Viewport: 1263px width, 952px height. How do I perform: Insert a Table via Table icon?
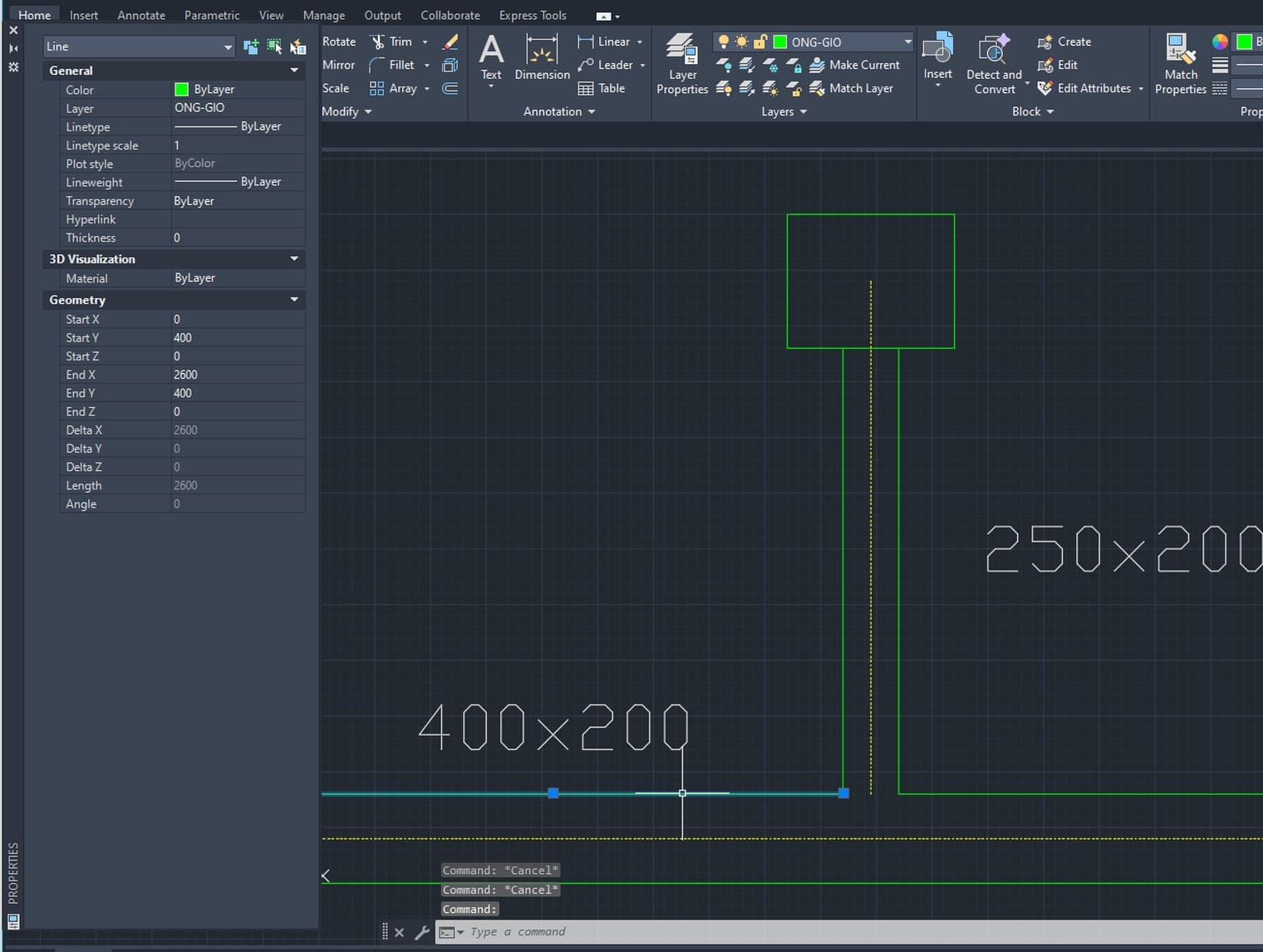(586, 88)
